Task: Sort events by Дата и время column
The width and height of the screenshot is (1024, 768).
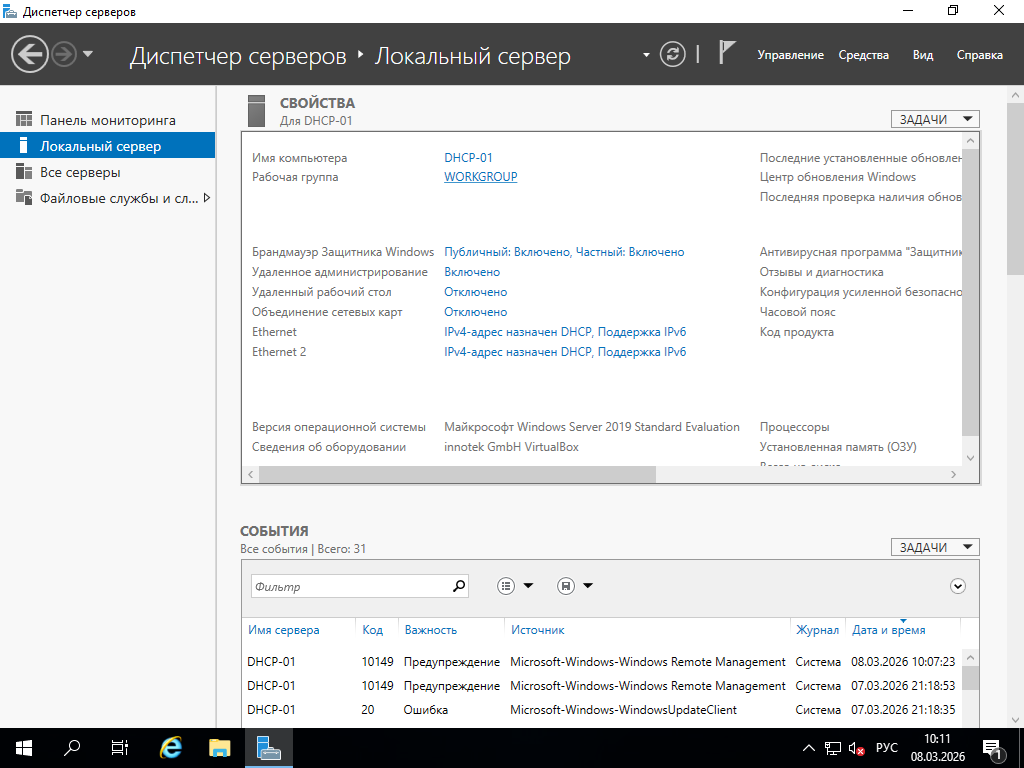Action: (888, 630)
